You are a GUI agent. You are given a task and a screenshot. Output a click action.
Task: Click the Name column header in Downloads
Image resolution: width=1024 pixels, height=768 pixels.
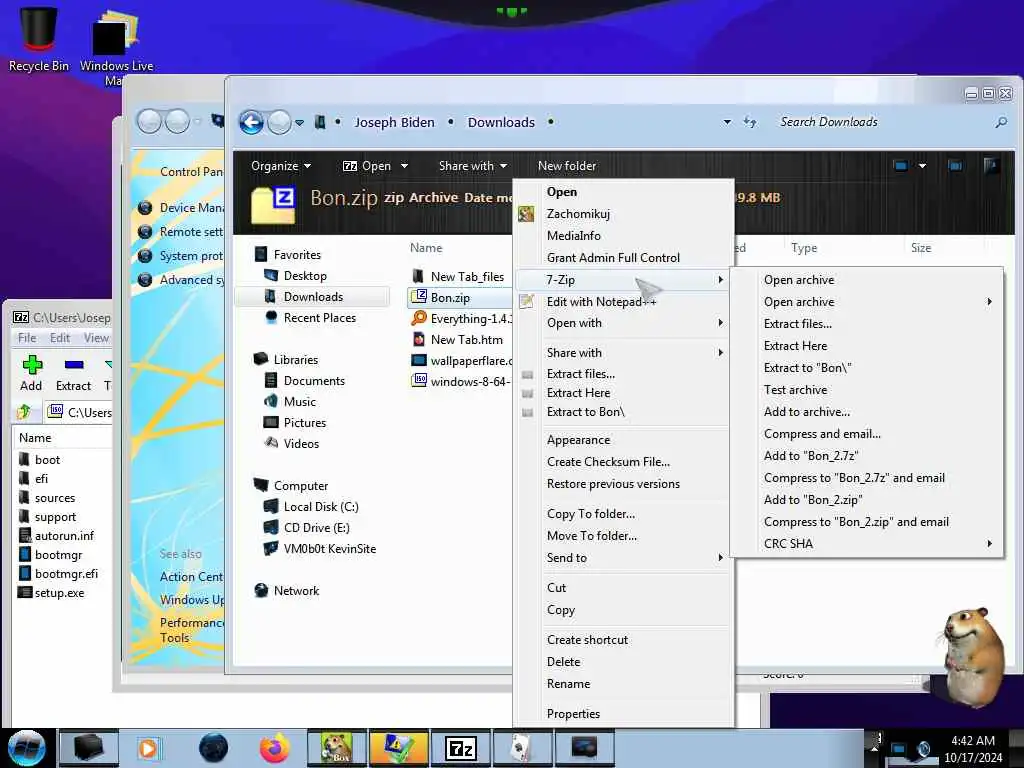click(x=426, y=248)
